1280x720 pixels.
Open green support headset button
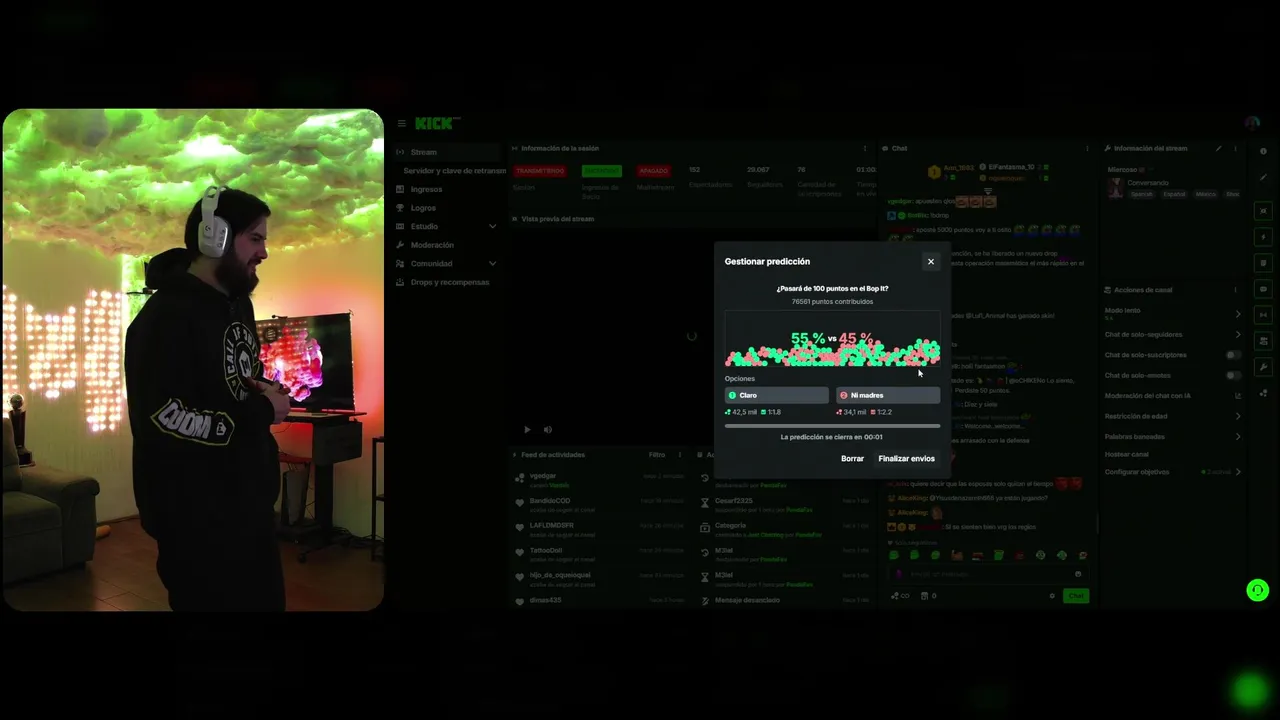tap(1258, 591)
